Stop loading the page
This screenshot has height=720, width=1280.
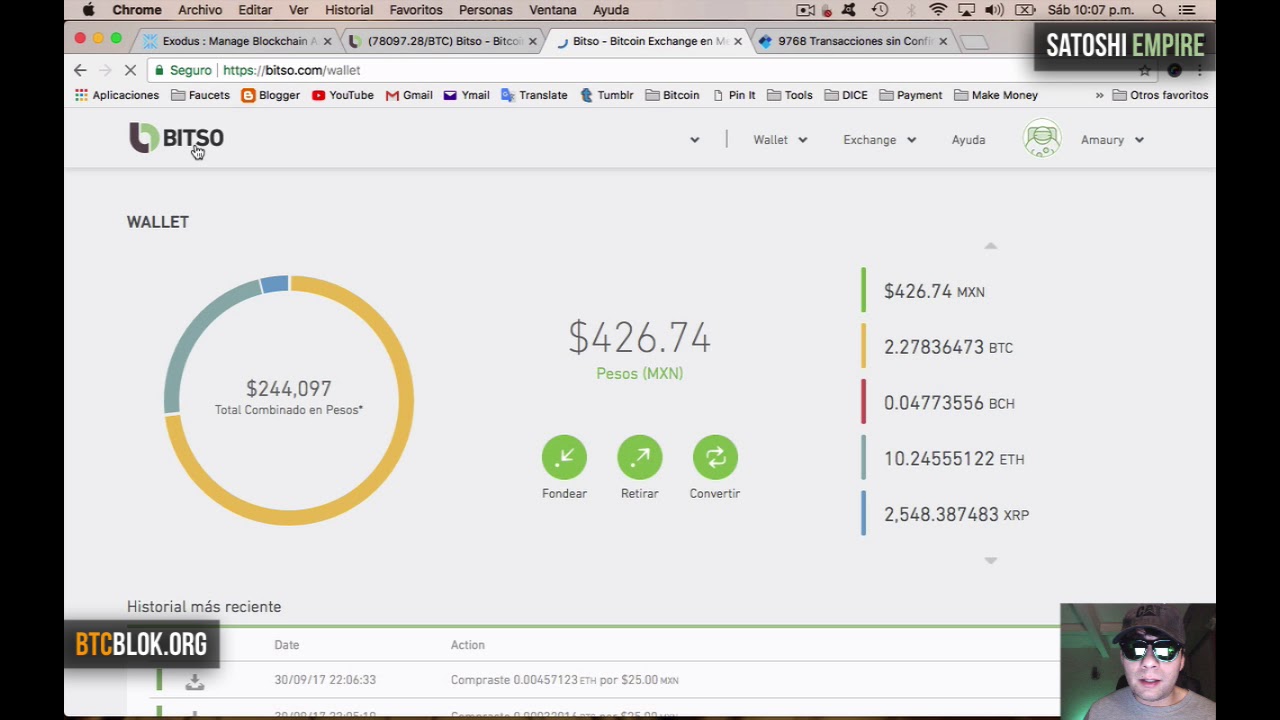point(130,70)
